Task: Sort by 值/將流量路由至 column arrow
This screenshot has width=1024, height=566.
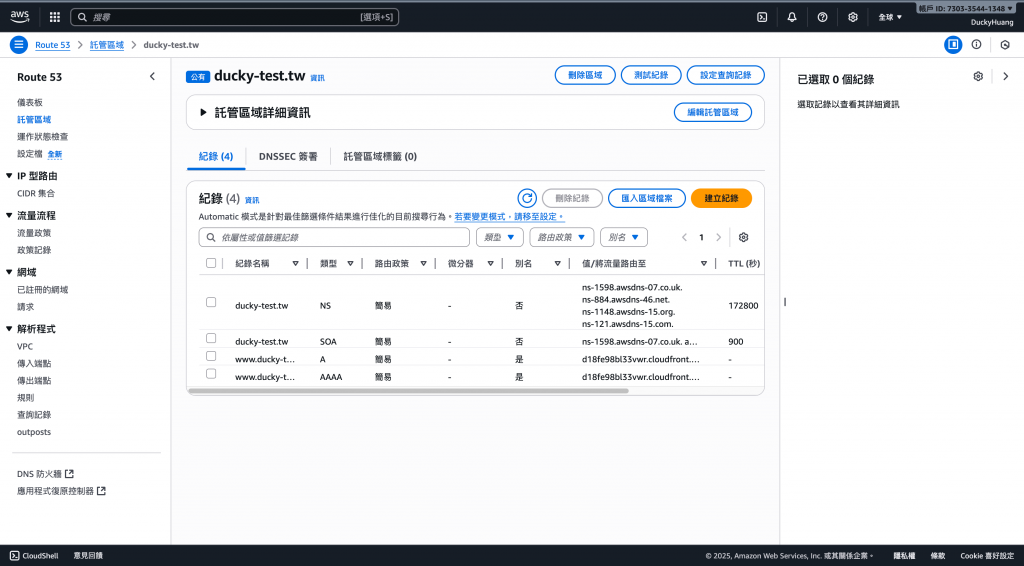Action: tap(703, 264)
